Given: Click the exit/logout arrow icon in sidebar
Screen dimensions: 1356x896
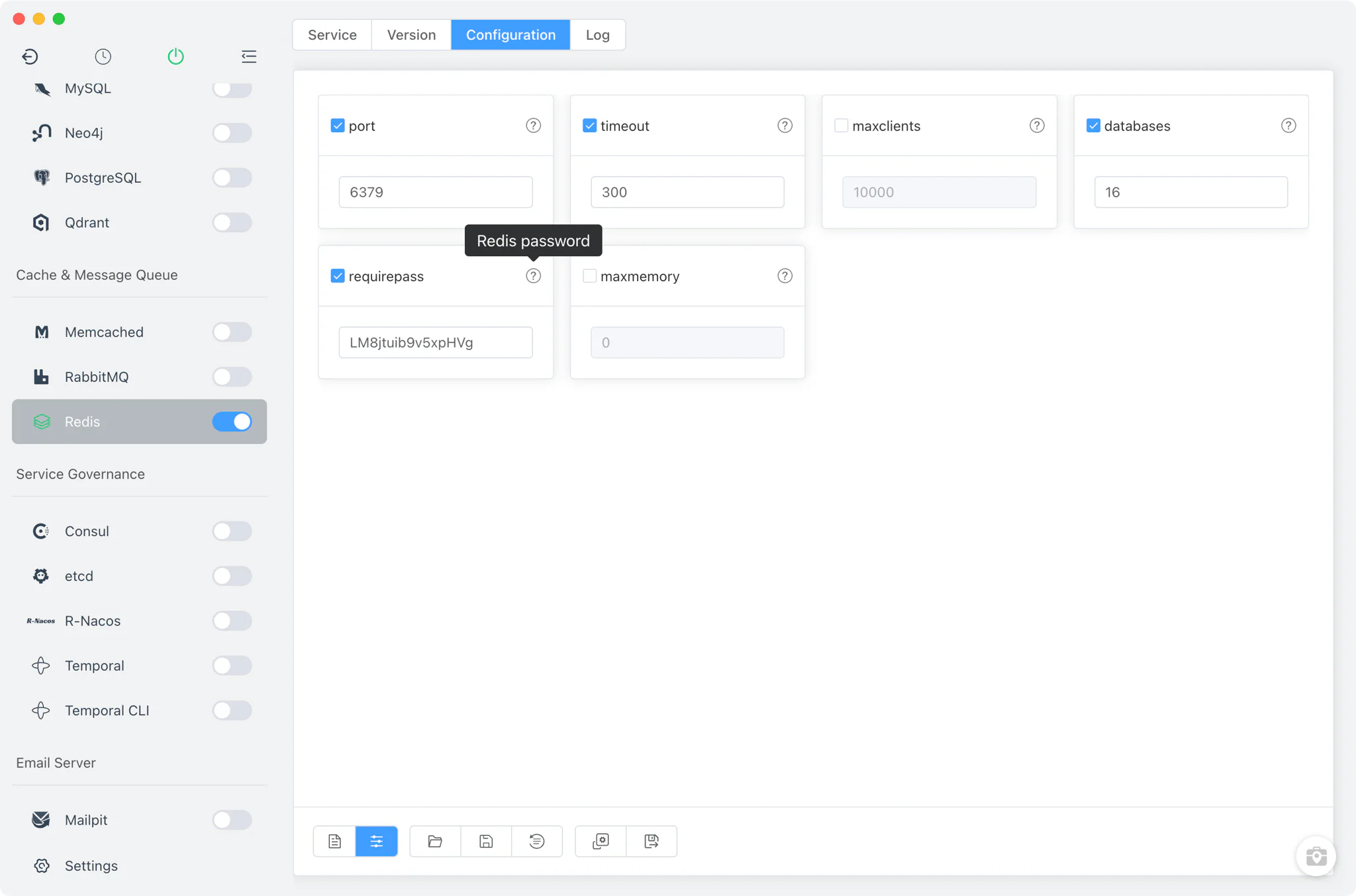Looking at the screenshot, I should point(30,56).
